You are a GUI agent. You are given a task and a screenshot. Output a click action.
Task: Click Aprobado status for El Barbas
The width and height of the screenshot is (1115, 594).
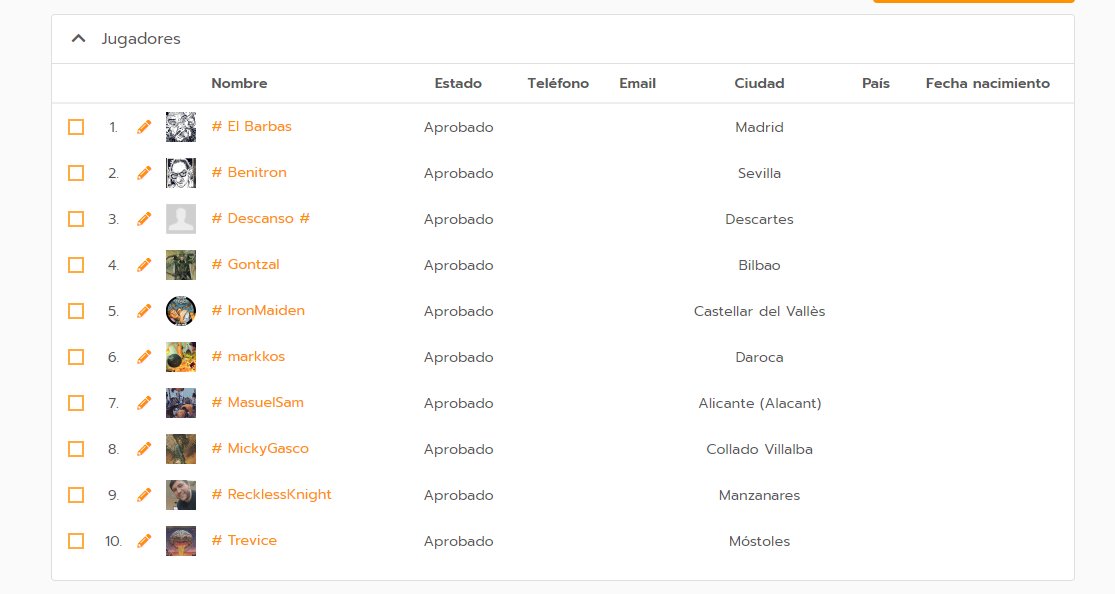pyautogui.click(x=459, y=127)
